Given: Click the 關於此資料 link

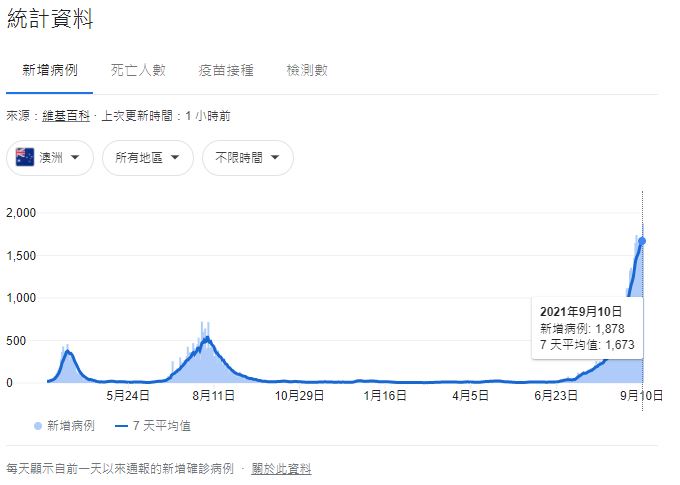Looking at the screenshot, I should pyautogui.click(x=281, y=469).
